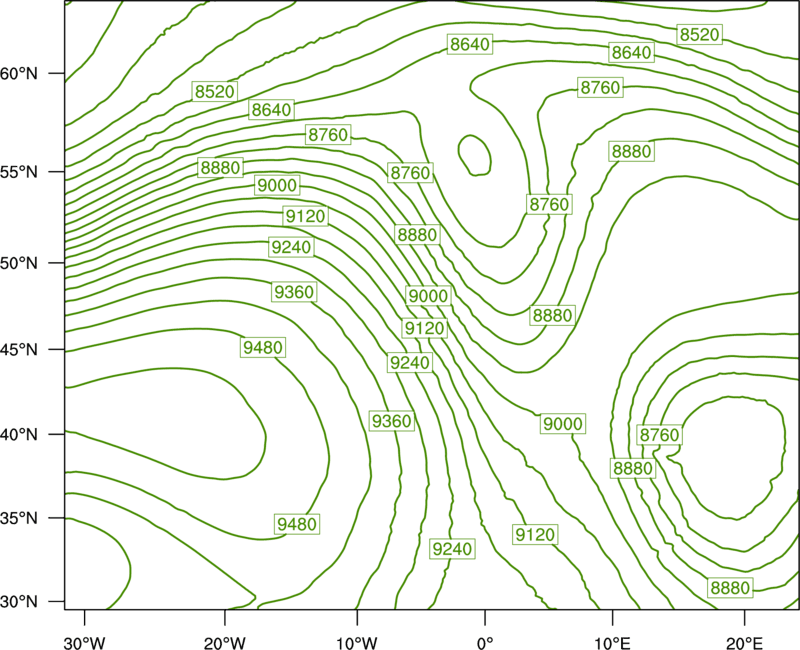
Task: Click the 8640 contour label at top center
Action: 470,44
